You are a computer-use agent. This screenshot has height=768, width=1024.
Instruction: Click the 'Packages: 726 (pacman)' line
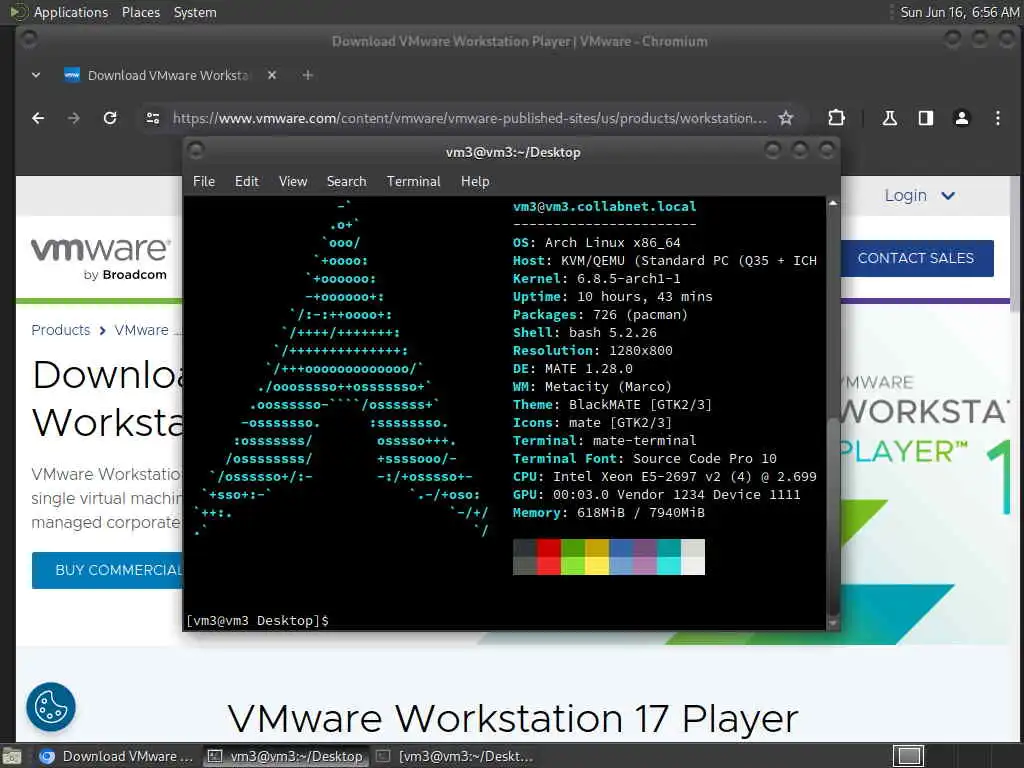(x=600, y=315)
